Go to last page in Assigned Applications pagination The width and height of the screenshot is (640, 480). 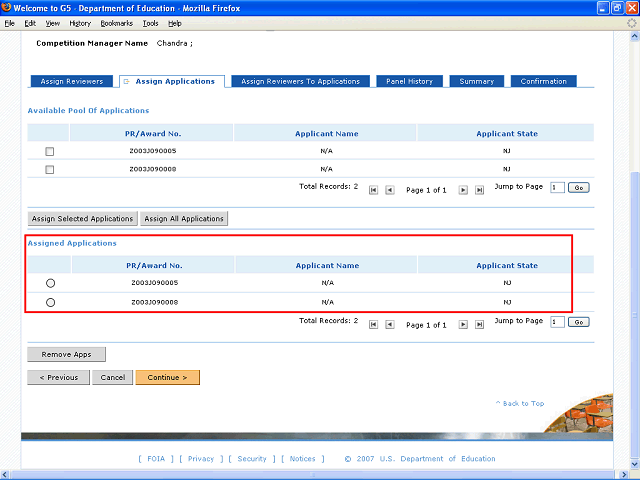479,324
